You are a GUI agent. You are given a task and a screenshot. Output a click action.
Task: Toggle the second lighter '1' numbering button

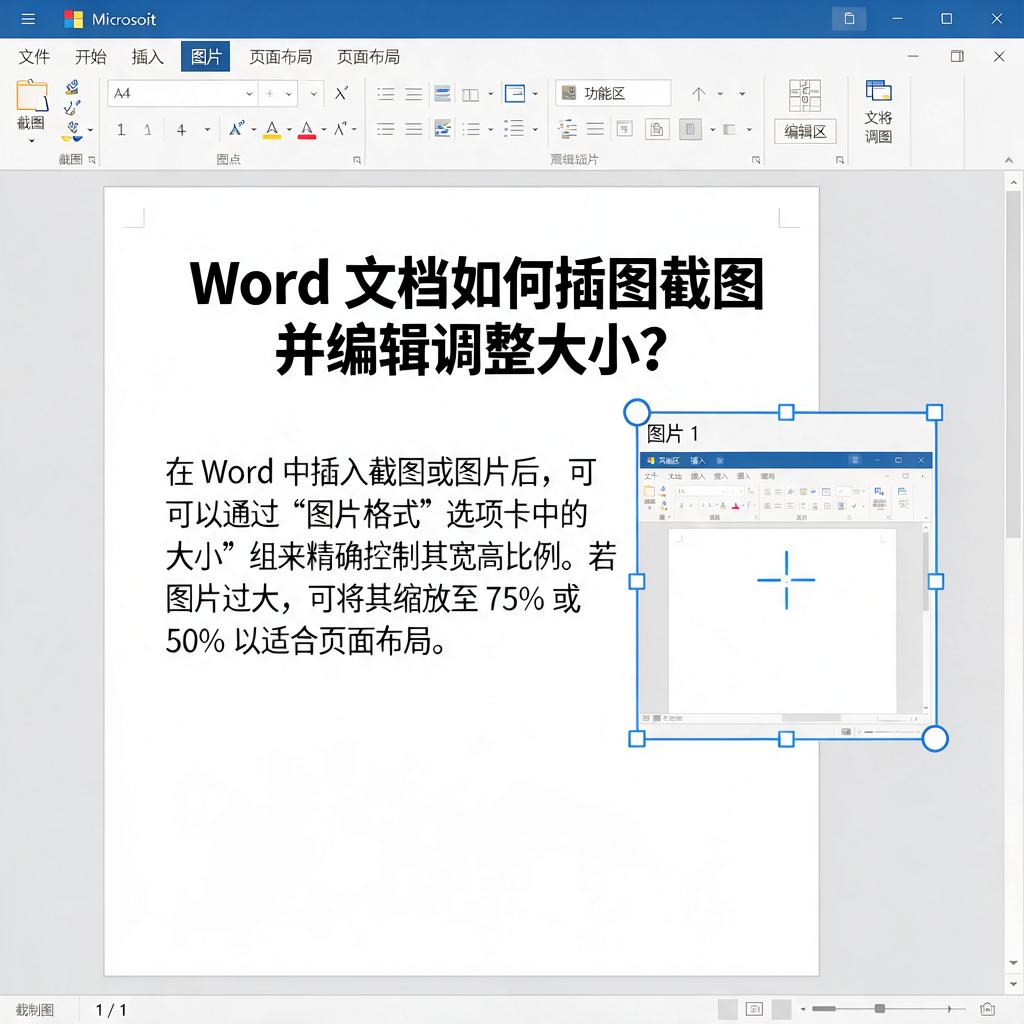click(x=148, y=129)
